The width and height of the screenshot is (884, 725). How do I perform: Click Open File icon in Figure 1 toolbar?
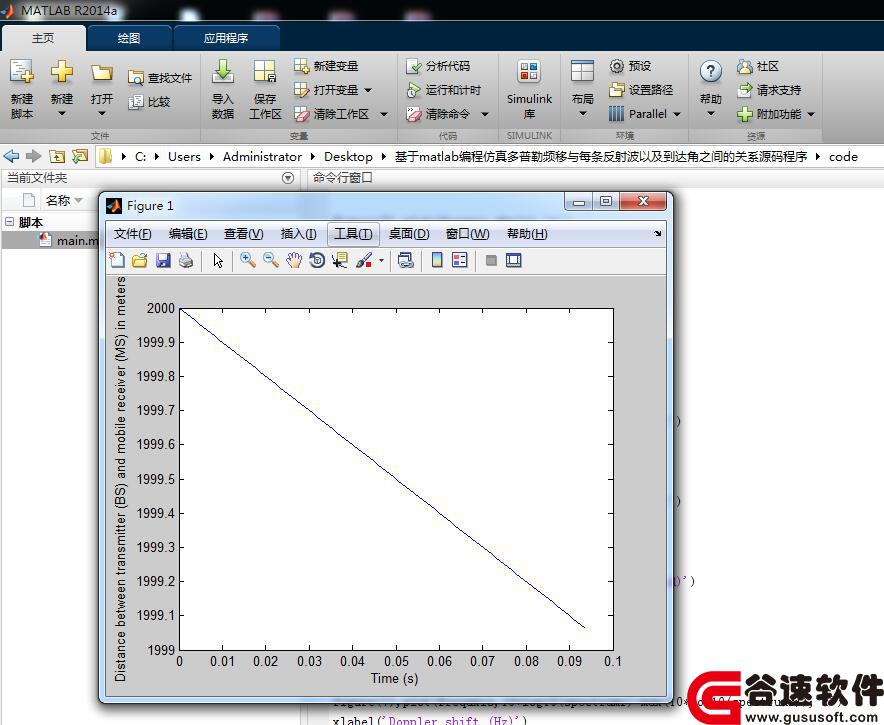tap(140, 260)
